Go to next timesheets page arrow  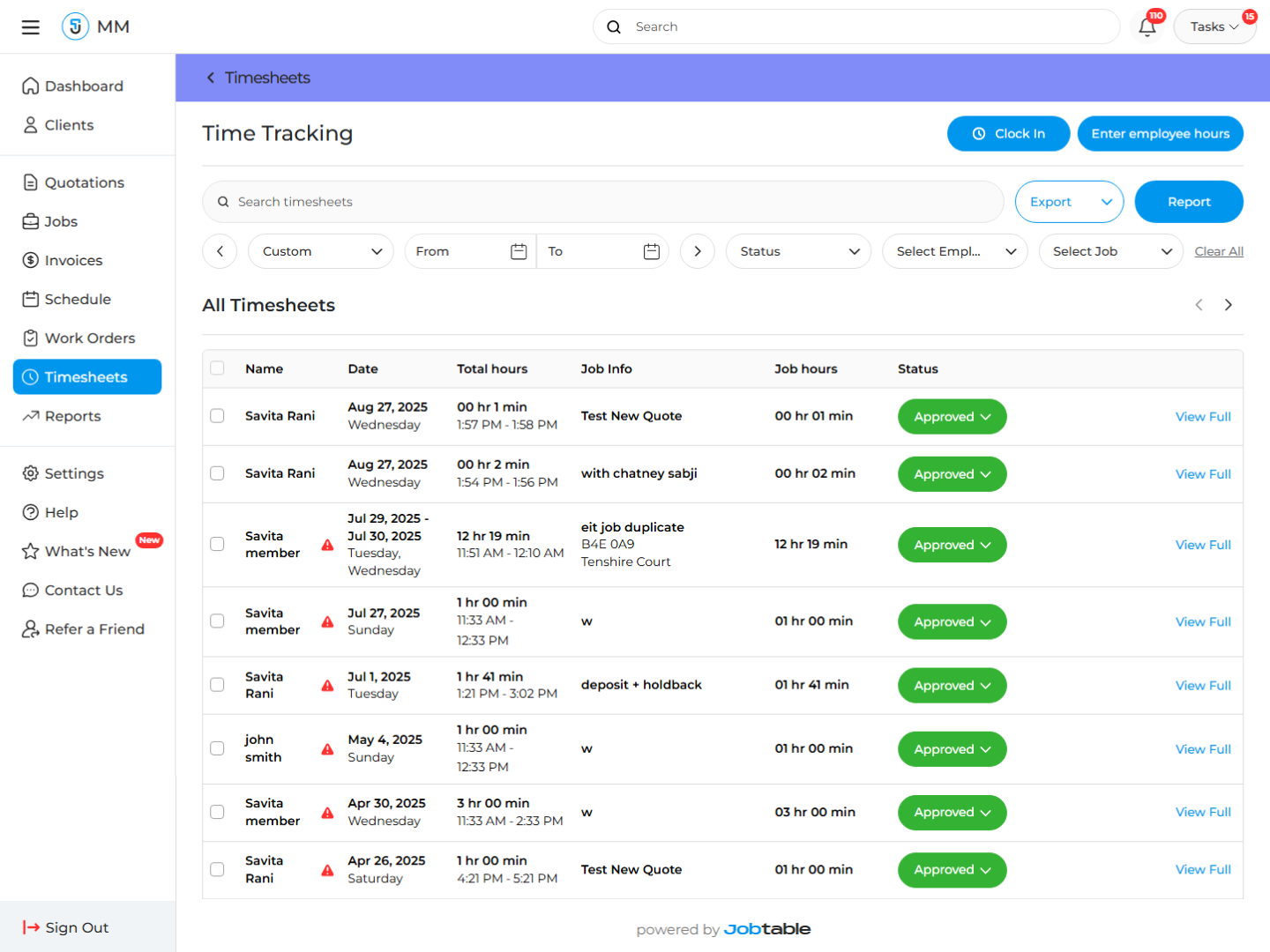coord(1228,305)
